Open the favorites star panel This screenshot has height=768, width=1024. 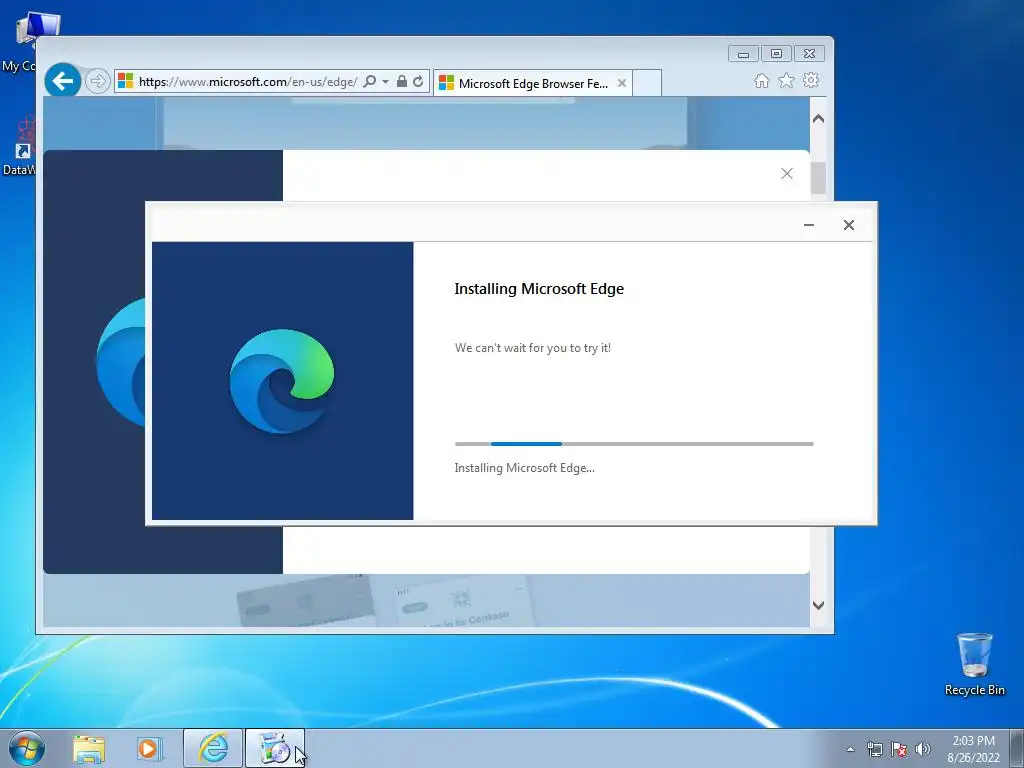coord(786,80)
